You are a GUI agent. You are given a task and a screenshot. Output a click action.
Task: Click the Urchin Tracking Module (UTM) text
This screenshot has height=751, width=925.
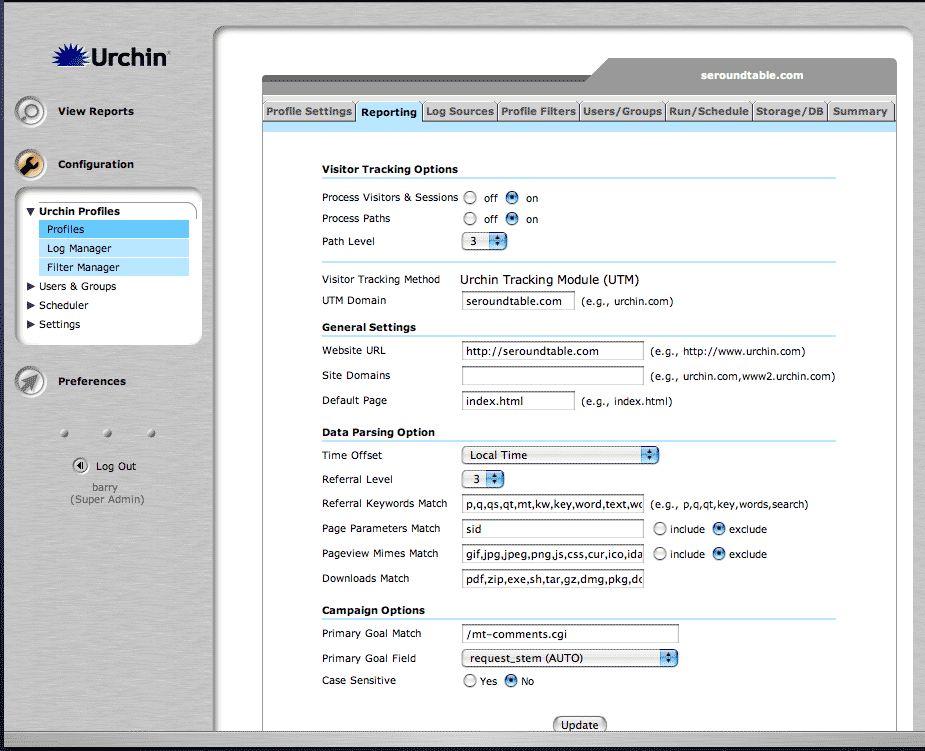tap(549, 279)
